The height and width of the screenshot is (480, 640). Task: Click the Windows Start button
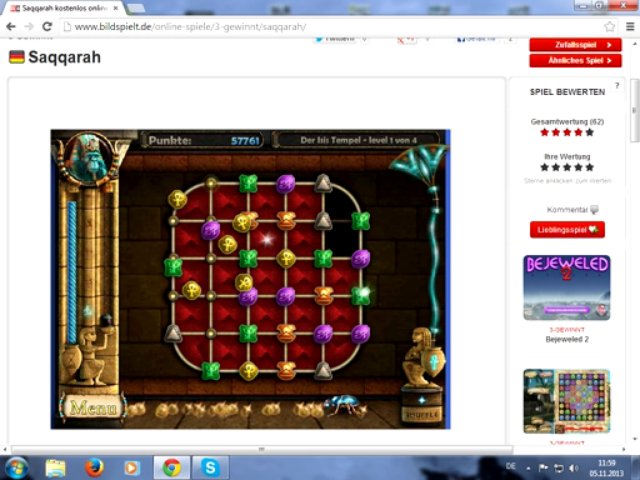point(17,467)
